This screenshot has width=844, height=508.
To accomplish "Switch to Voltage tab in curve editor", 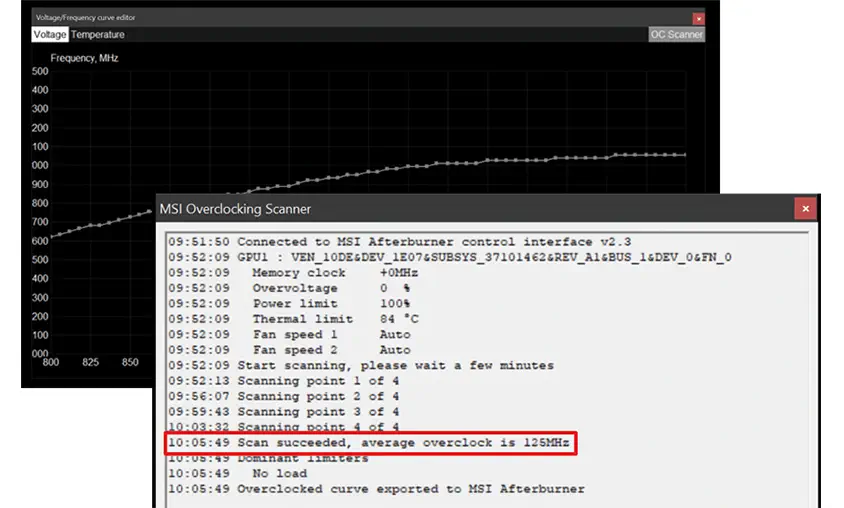I will click(50, 34).
